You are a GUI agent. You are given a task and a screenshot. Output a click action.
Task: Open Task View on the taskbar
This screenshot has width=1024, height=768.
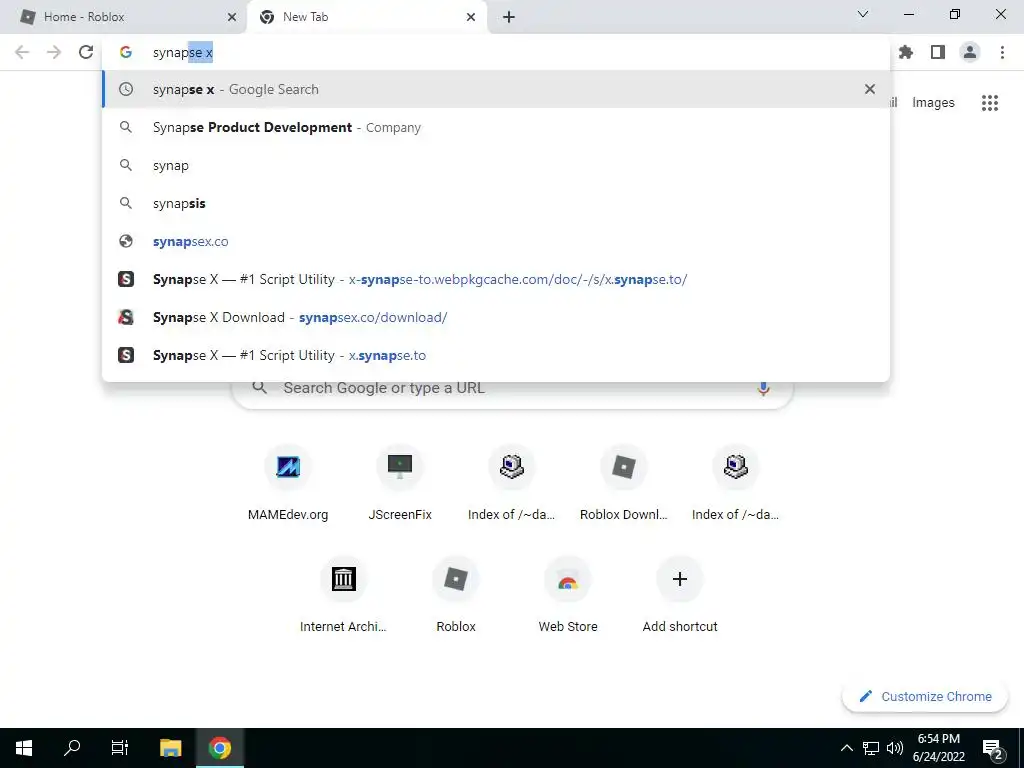point(120,748)
